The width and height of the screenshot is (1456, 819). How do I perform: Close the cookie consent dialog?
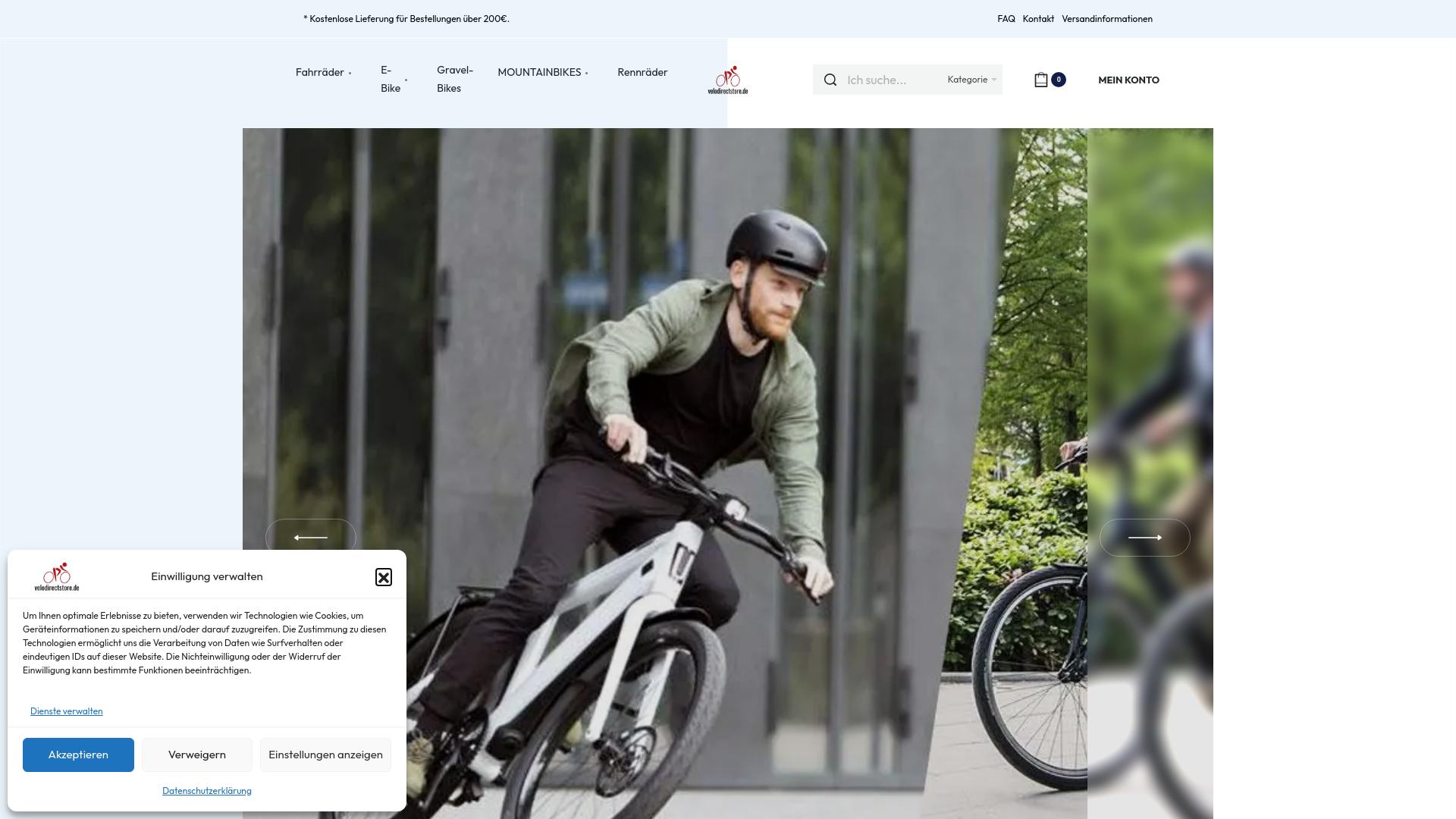(x=384, y=576)
